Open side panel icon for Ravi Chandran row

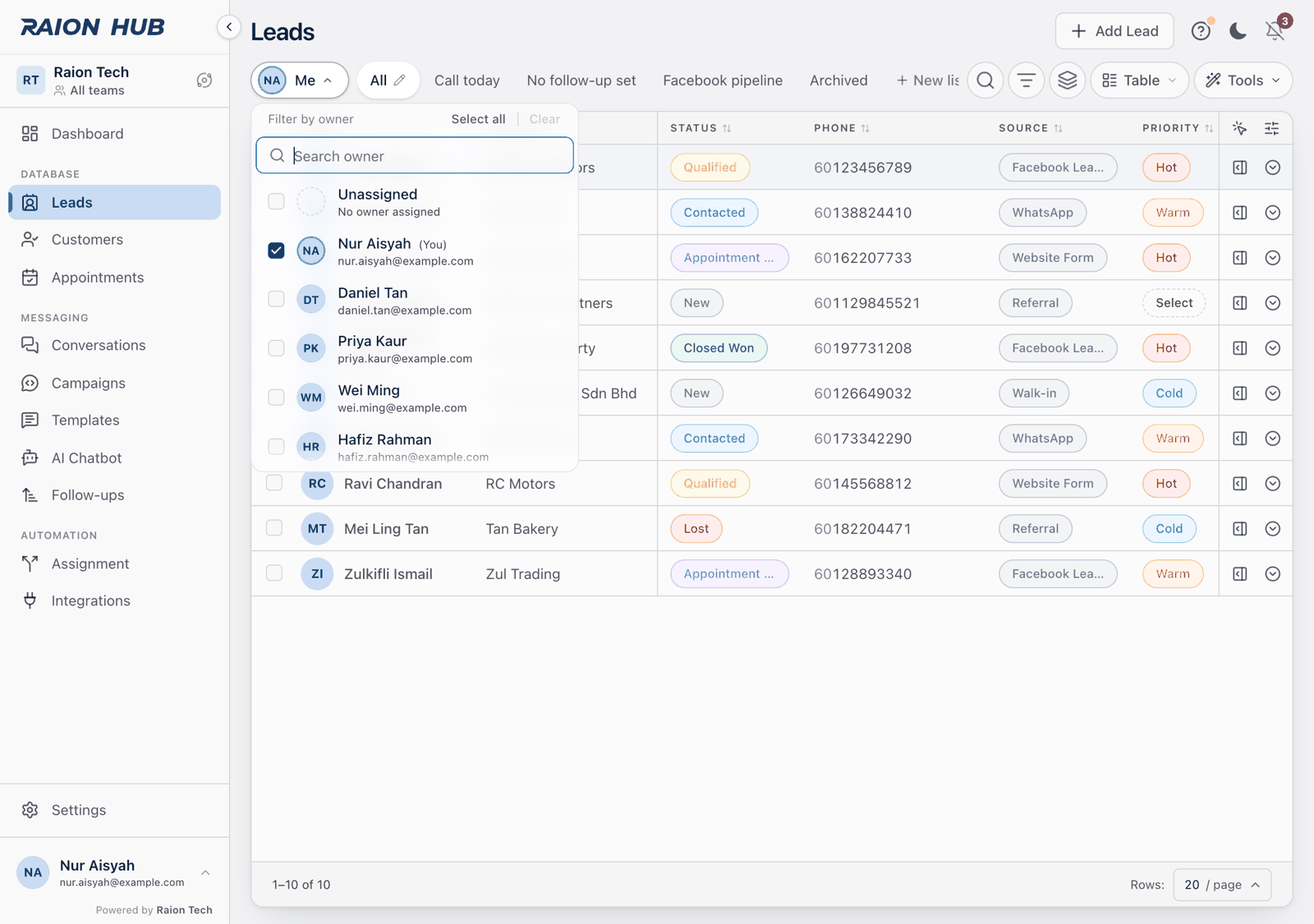coord(1240,484)
